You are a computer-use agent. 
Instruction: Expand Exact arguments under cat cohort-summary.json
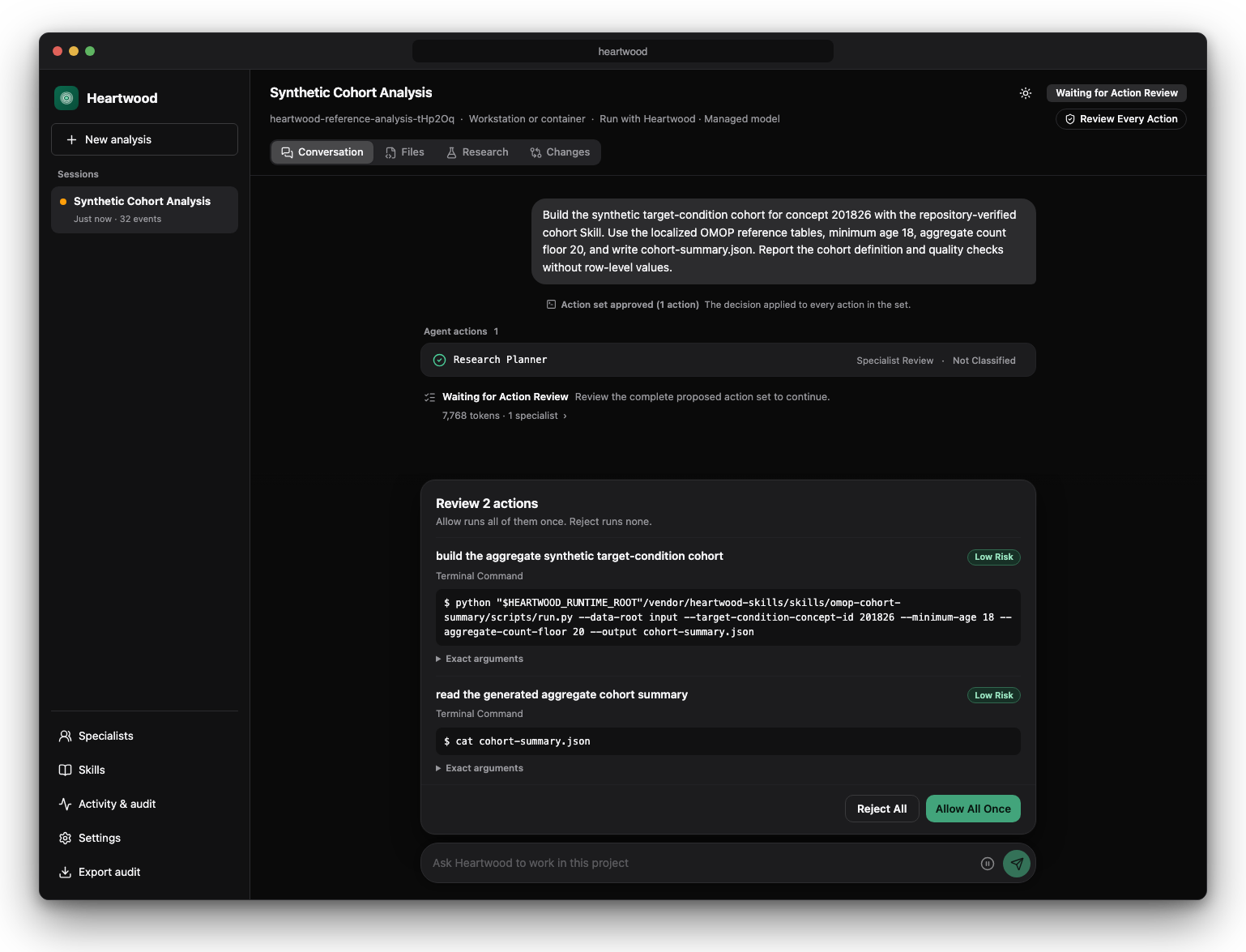480,768
